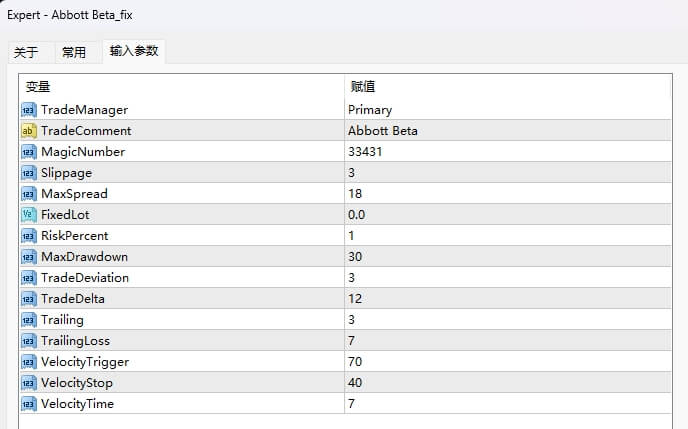Click the FixedLot double-type icon
Image resolution: width=688 pixels, height=429 pixels.
pos(28,215)
